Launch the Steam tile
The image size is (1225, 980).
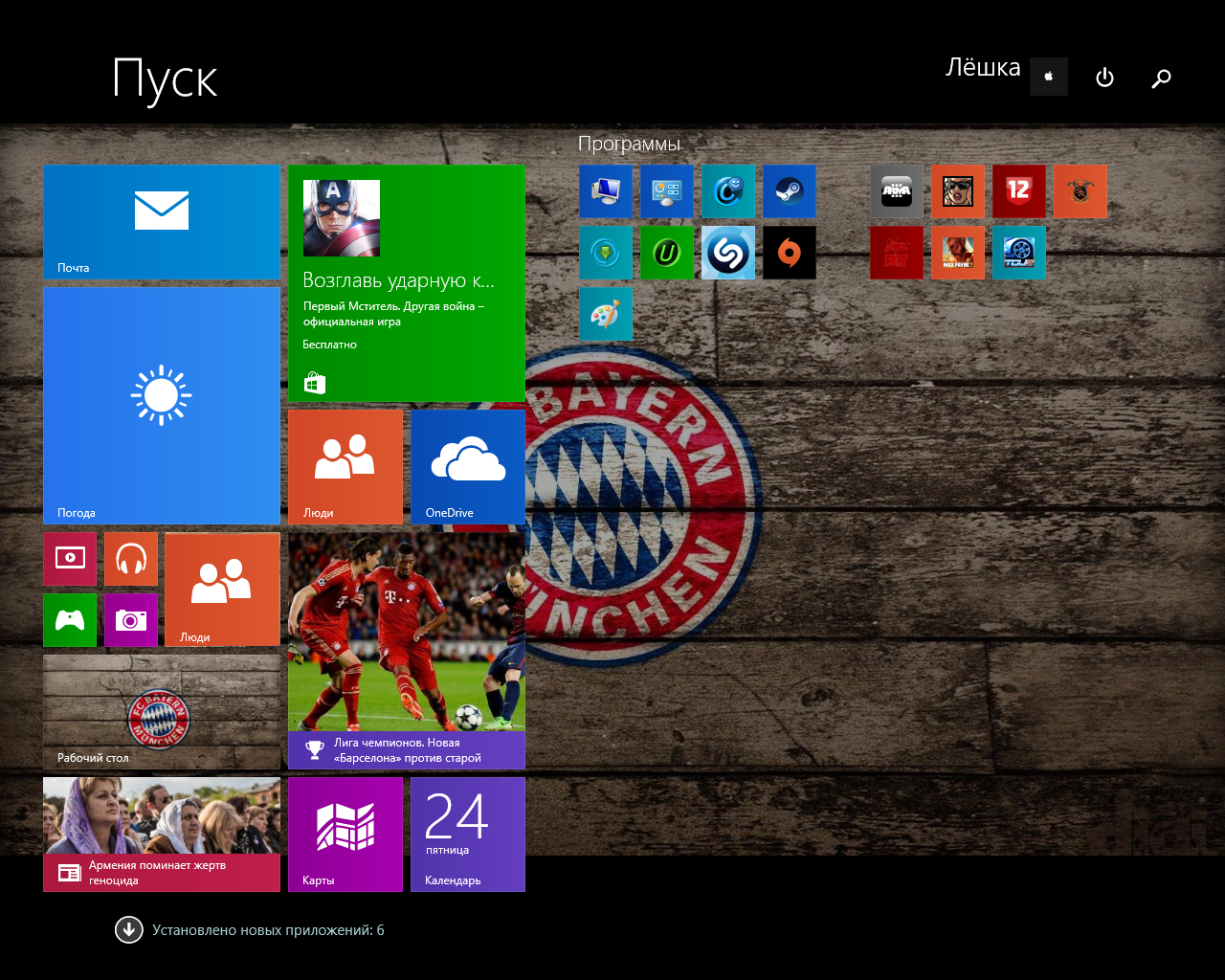pos(790,191)
